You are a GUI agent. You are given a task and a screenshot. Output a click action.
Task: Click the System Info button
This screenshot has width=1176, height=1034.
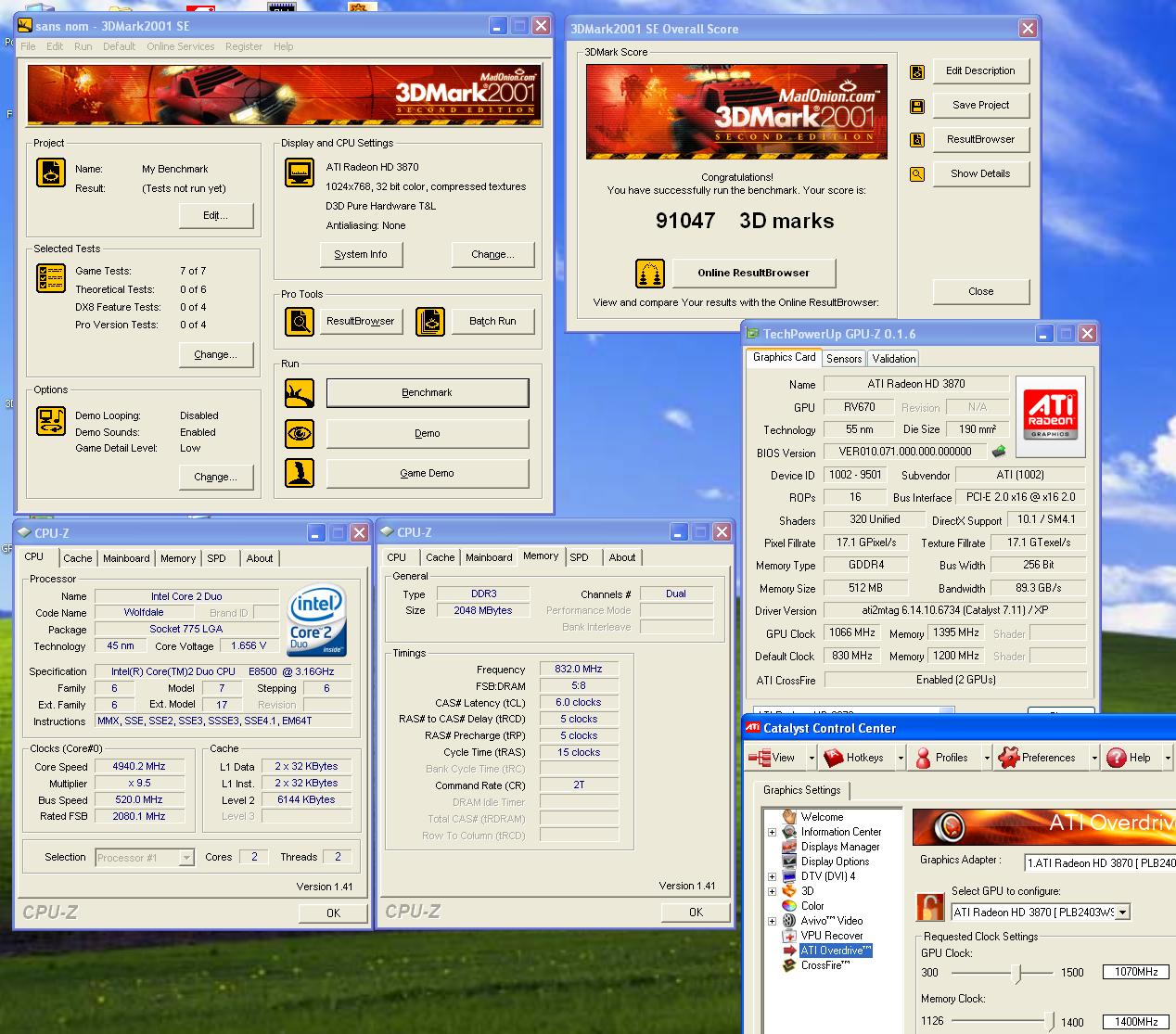pos(361,254)
